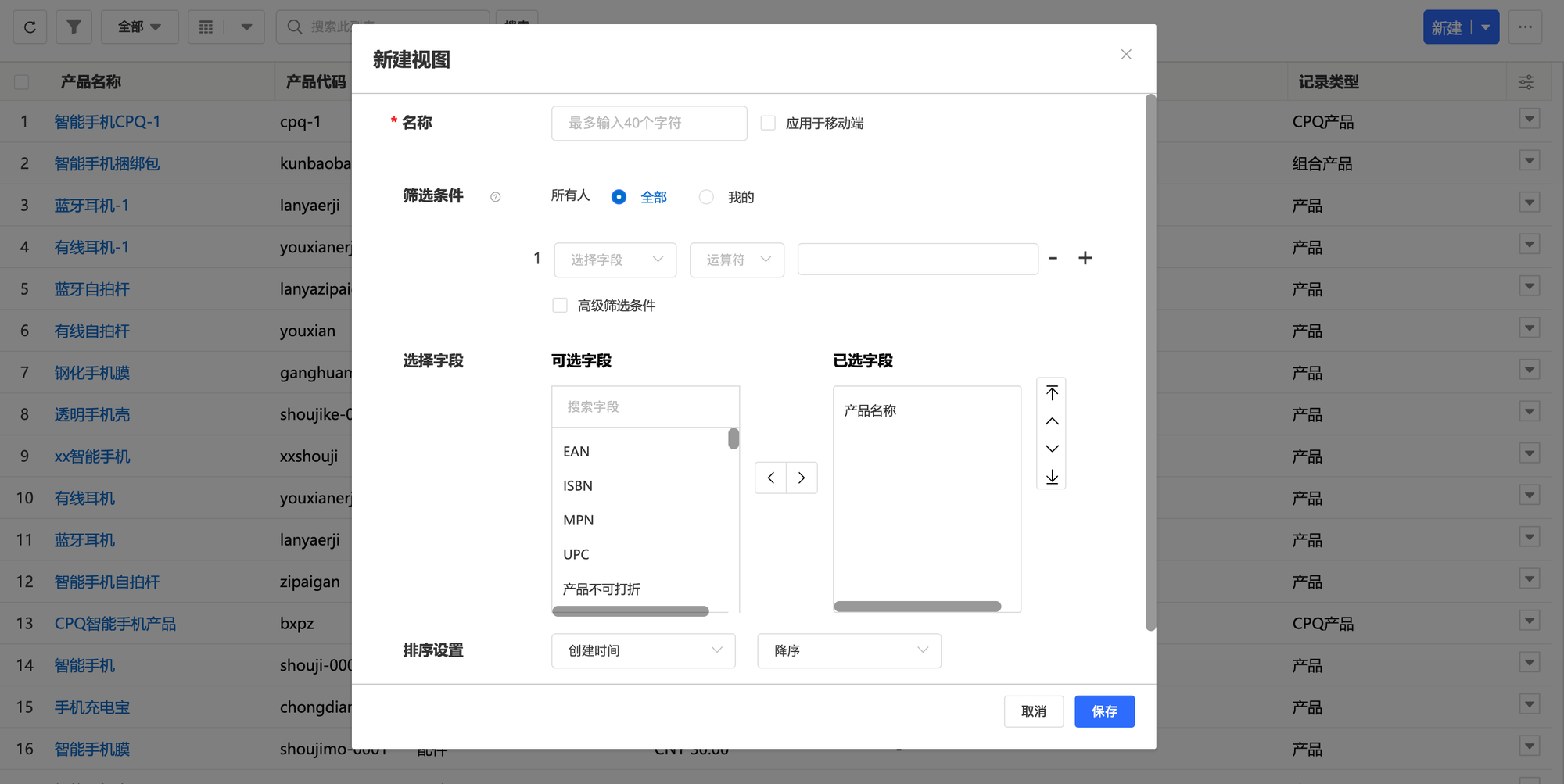The width and height of the screenshot is (1564, 784).
Task: Select the 我的 owner radio button
Action: (x=706, y=197)
